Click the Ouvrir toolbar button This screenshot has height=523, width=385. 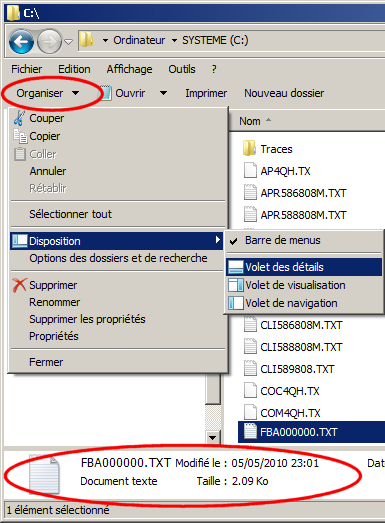(122, 93)
